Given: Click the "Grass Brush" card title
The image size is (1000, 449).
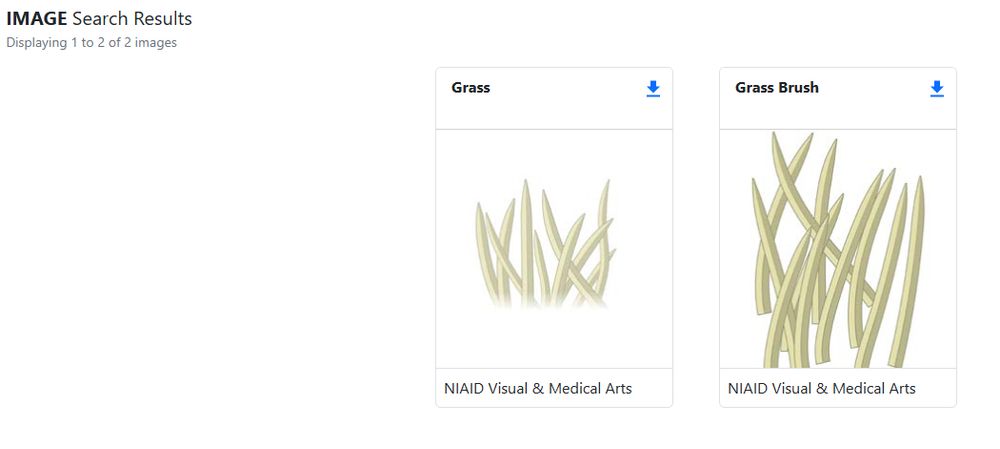Looking at the screenshot, I should (x=777, y=87).
